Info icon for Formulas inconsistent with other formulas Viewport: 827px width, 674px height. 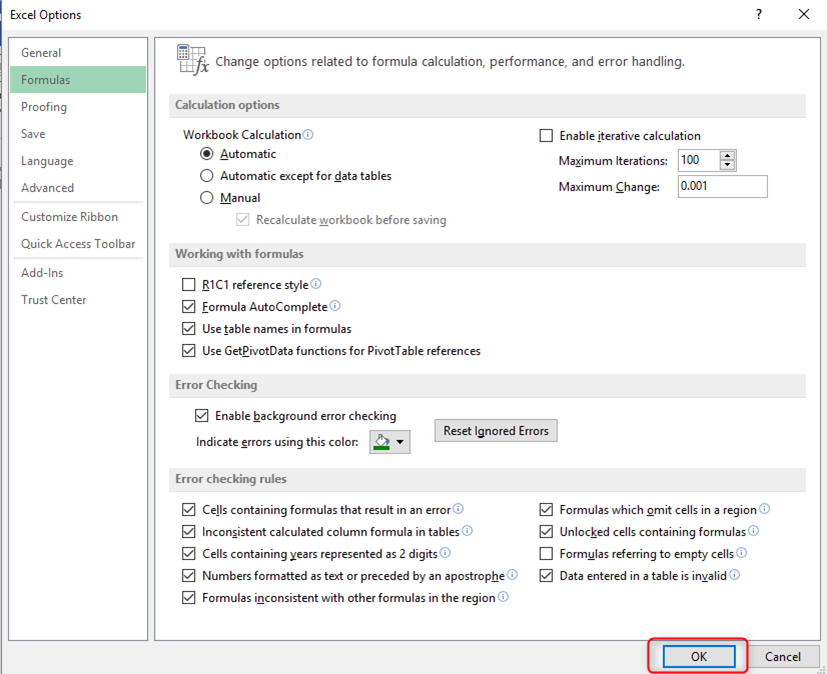(503, 597)
